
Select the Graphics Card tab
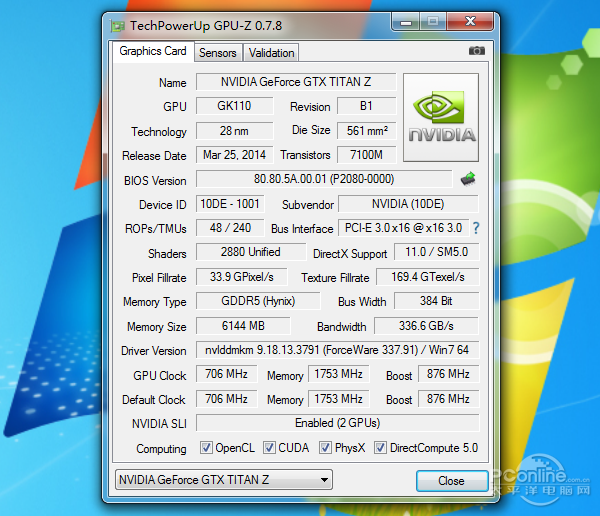tap(153, 51)
